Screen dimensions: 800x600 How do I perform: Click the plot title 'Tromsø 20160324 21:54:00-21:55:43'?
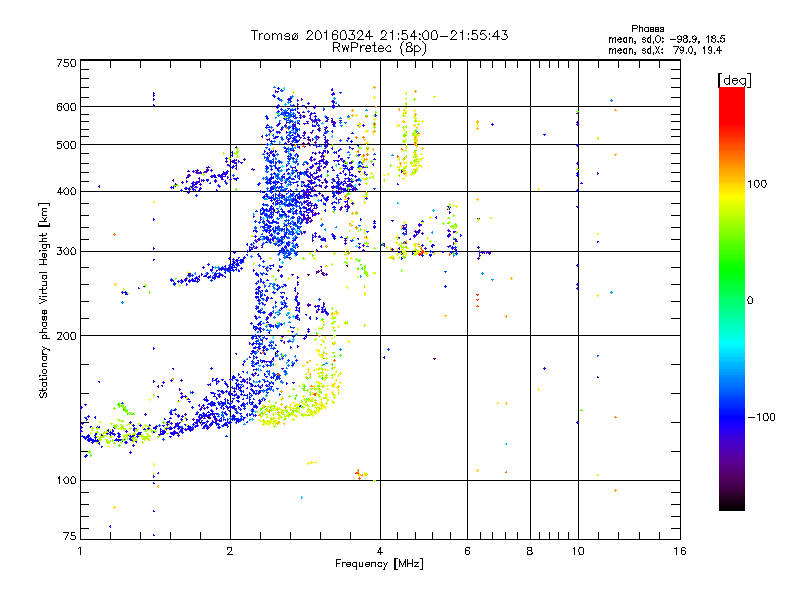(x=379, y=35)
